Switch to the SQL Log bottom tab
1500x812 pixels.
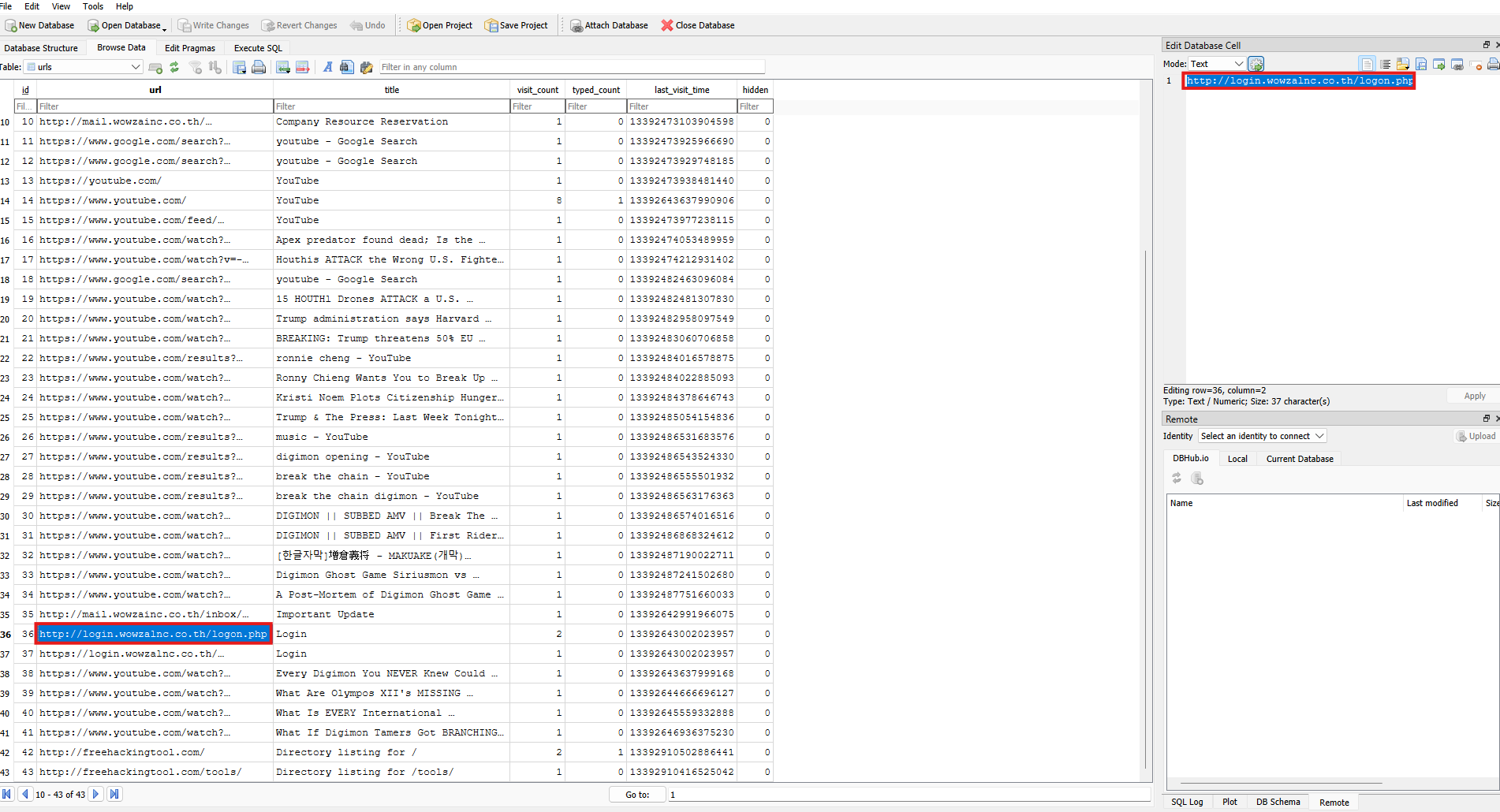coord(1187,802)
